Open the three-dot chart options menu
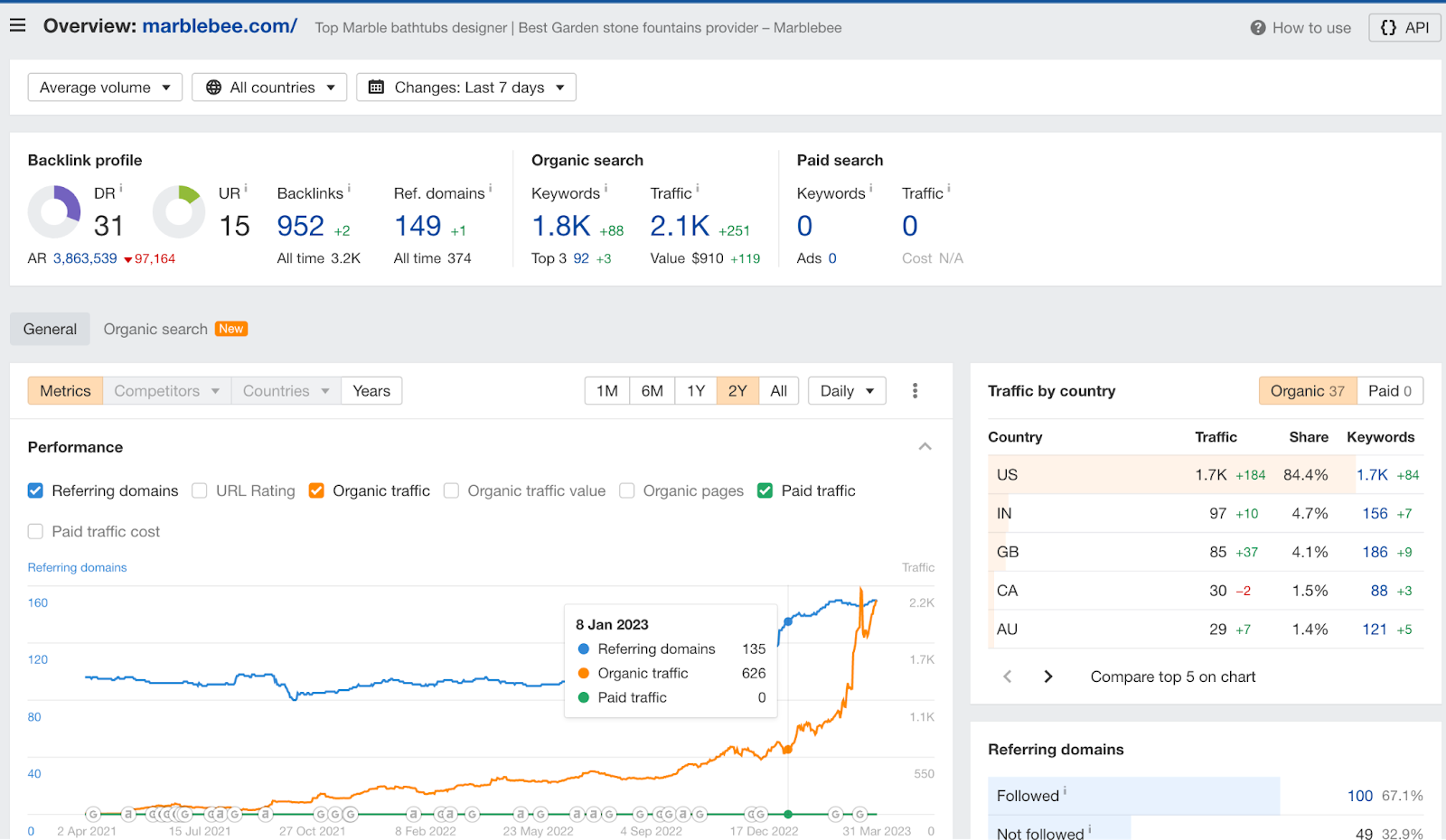This screenshot has height=840, width=1446. pyautogui.click(x=915, y=390)
